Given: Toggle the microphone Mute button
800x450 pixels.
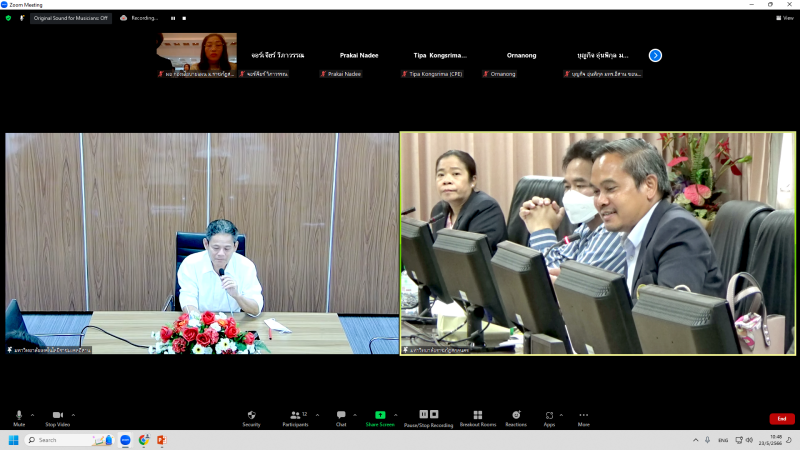Looking at the screenshot, I should (18, 417).
